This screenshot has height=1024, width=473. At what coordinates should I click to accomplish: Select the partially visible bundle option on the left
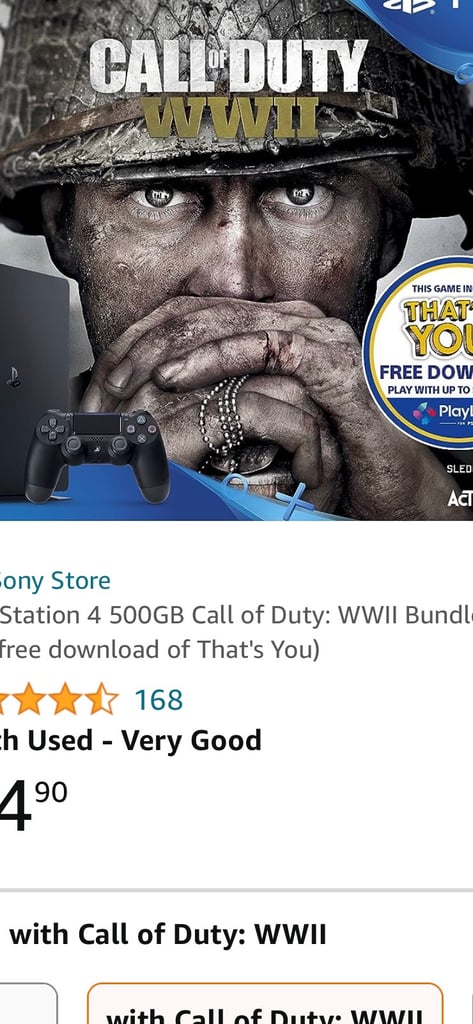28,1003
